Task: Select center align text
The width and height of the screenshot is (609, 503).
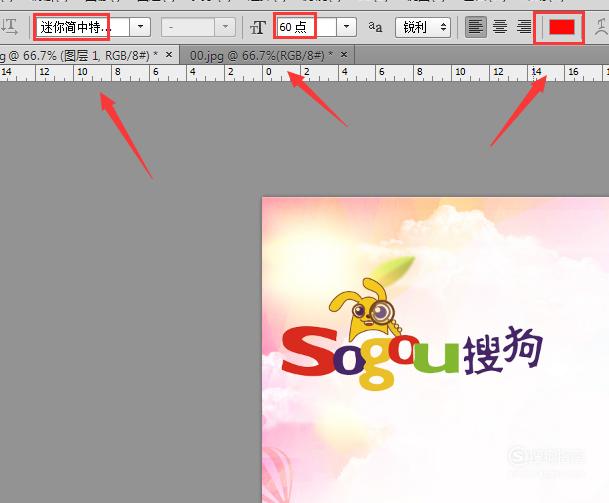Action: (499, 27)
